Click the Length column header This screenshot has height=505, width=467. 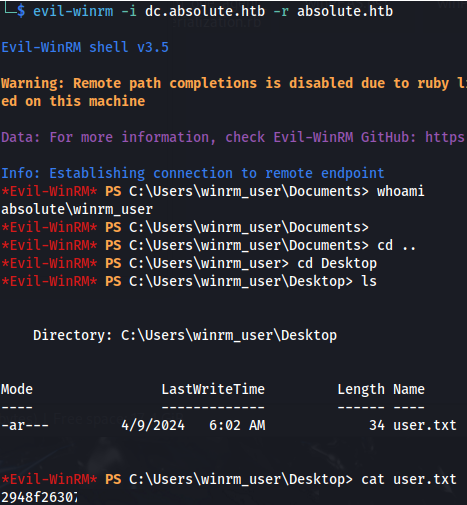(x=361, y=390)
